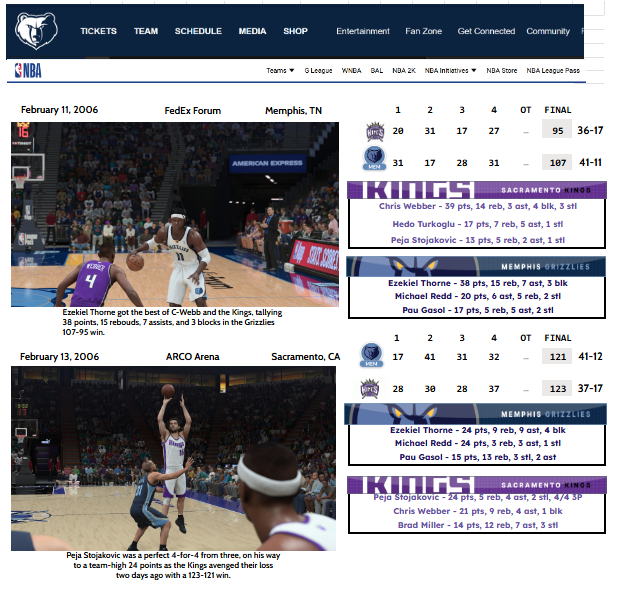
Task: Click Pau Gasol 17 pts stat line
Action: click(478, 310)
